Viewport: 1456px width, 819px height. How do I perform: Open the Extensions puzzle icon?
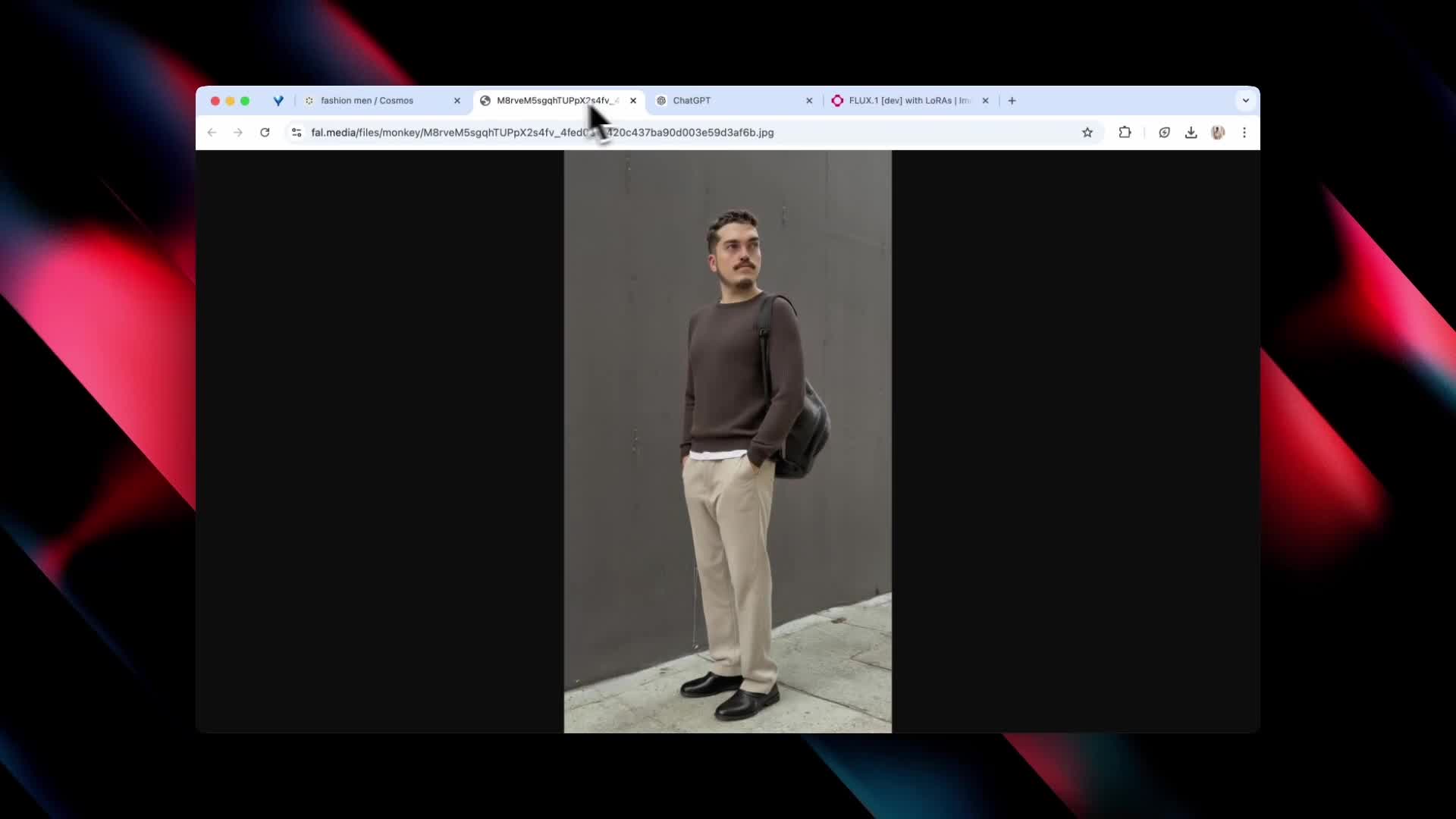click(x=1125, y=133)
